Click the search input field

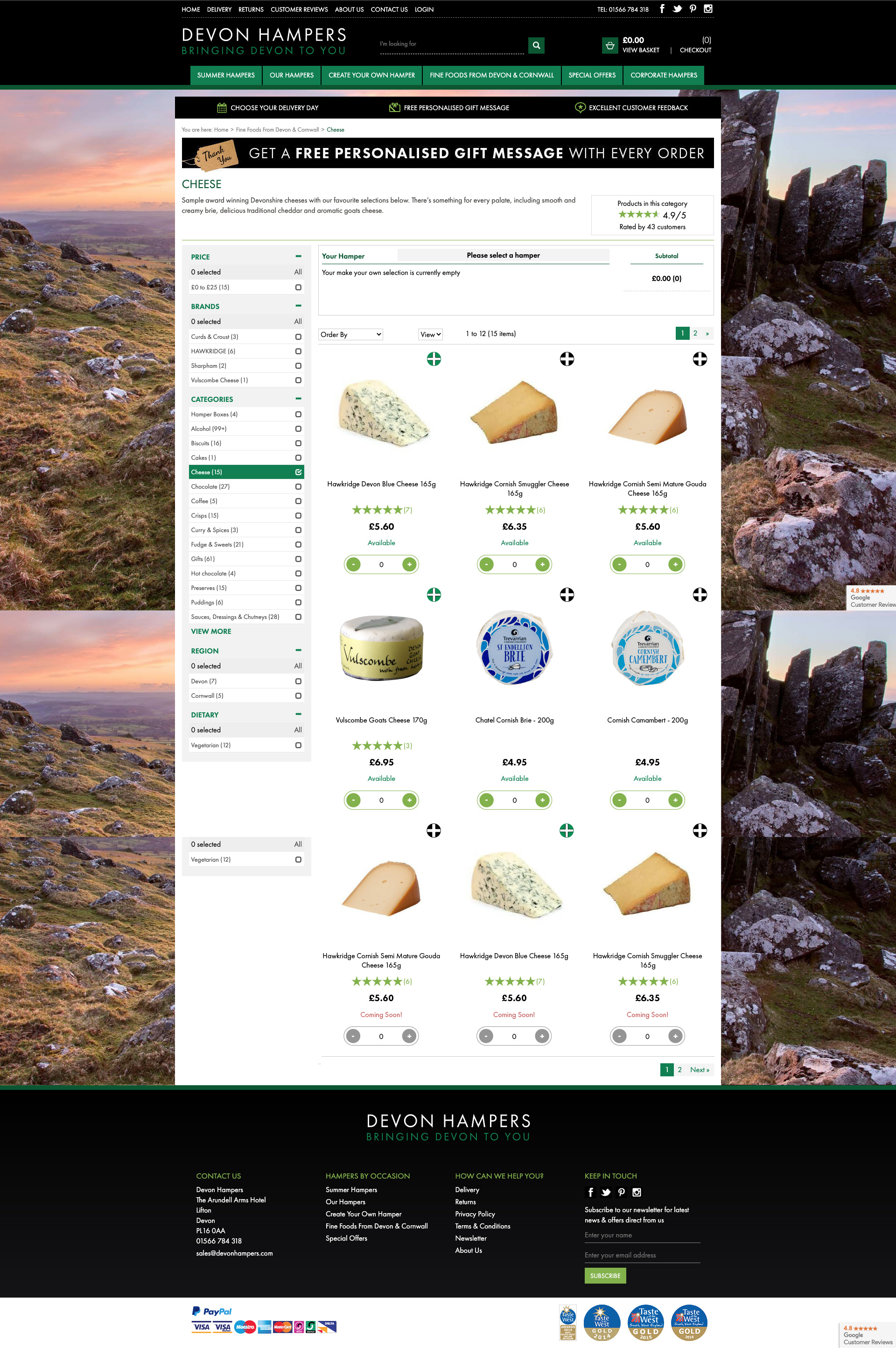click(x=451, y=44)
